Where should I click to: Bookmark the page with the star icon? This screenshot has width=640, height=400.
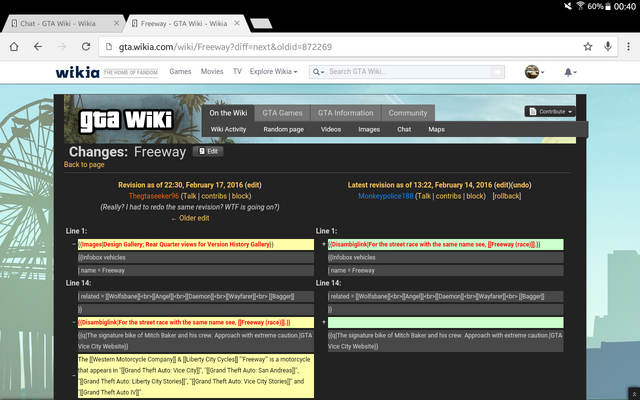(x=587, y=47)
